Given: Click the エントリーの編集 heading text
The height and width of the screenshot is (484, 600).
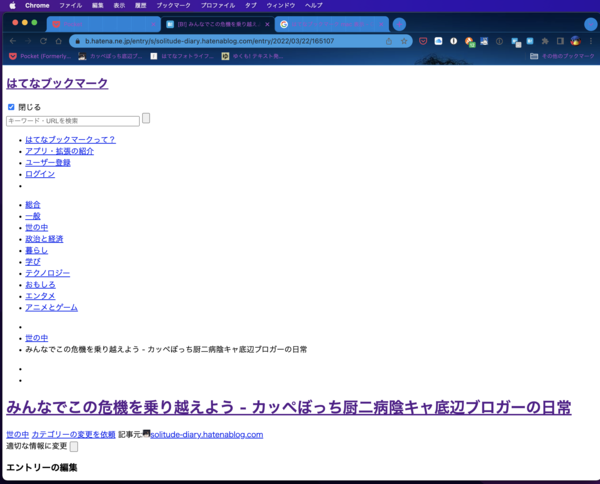Looking at the screenshot, I should tap(42, 468).
